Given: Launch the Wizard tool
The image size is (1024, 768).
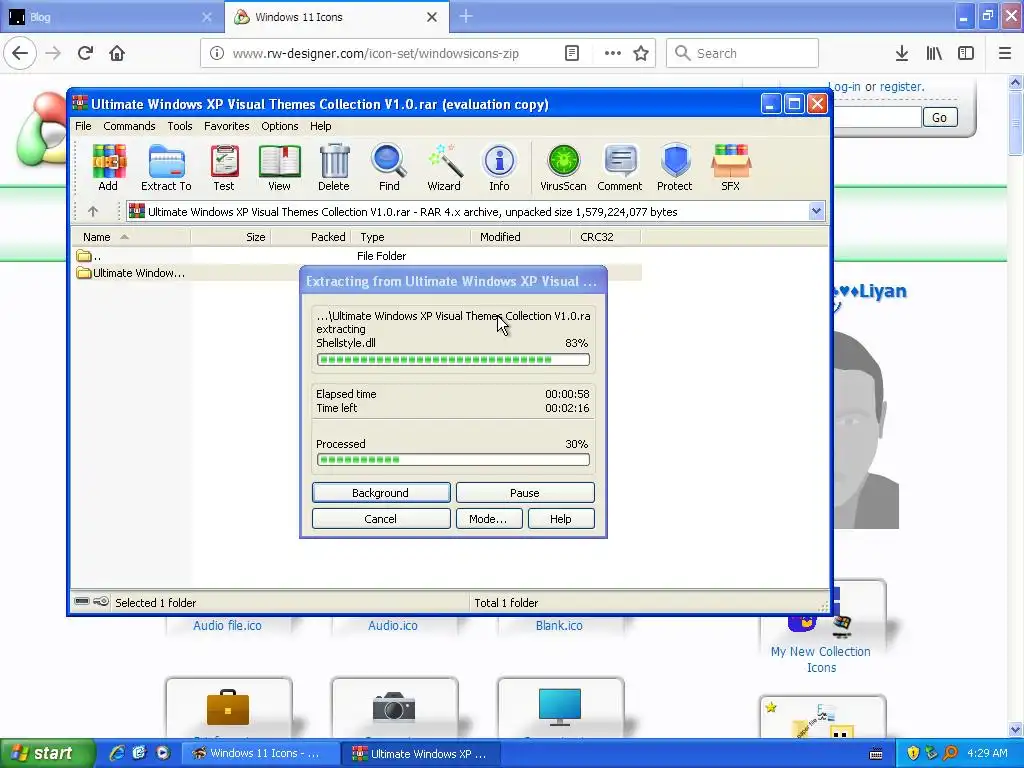Looking at the screenshot, I should [x=444, y=168].
